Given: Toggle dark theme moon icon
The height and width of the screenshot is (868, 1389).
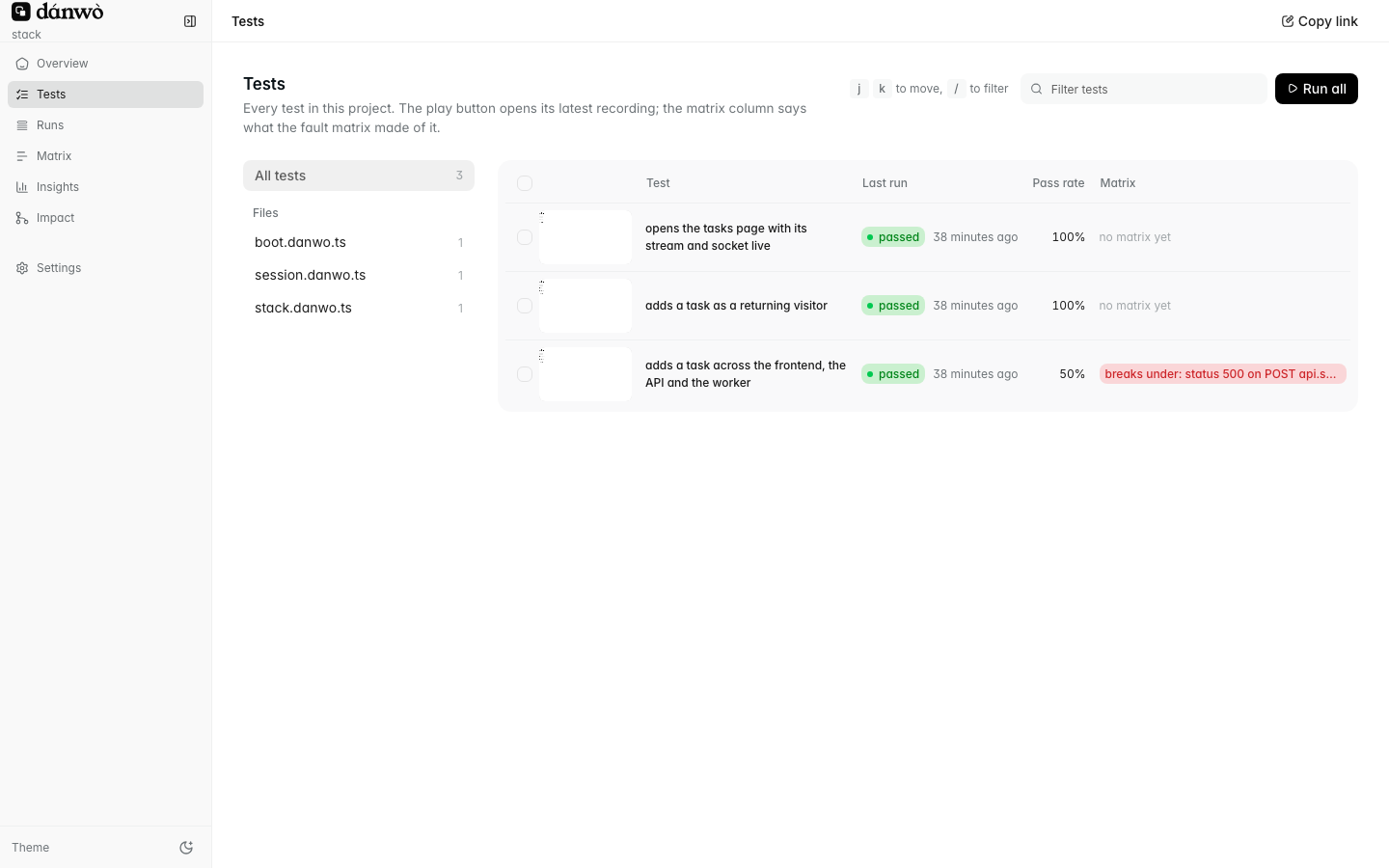Looking at the screenshot, I should coord(186,848).
